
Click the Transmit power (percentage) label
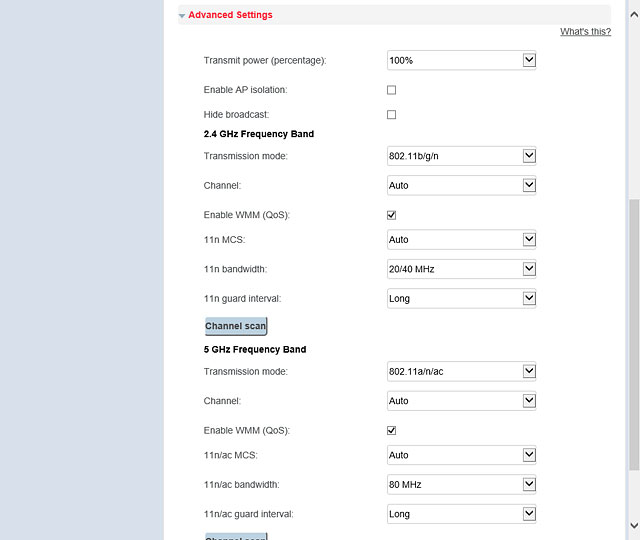coord(265,60)
